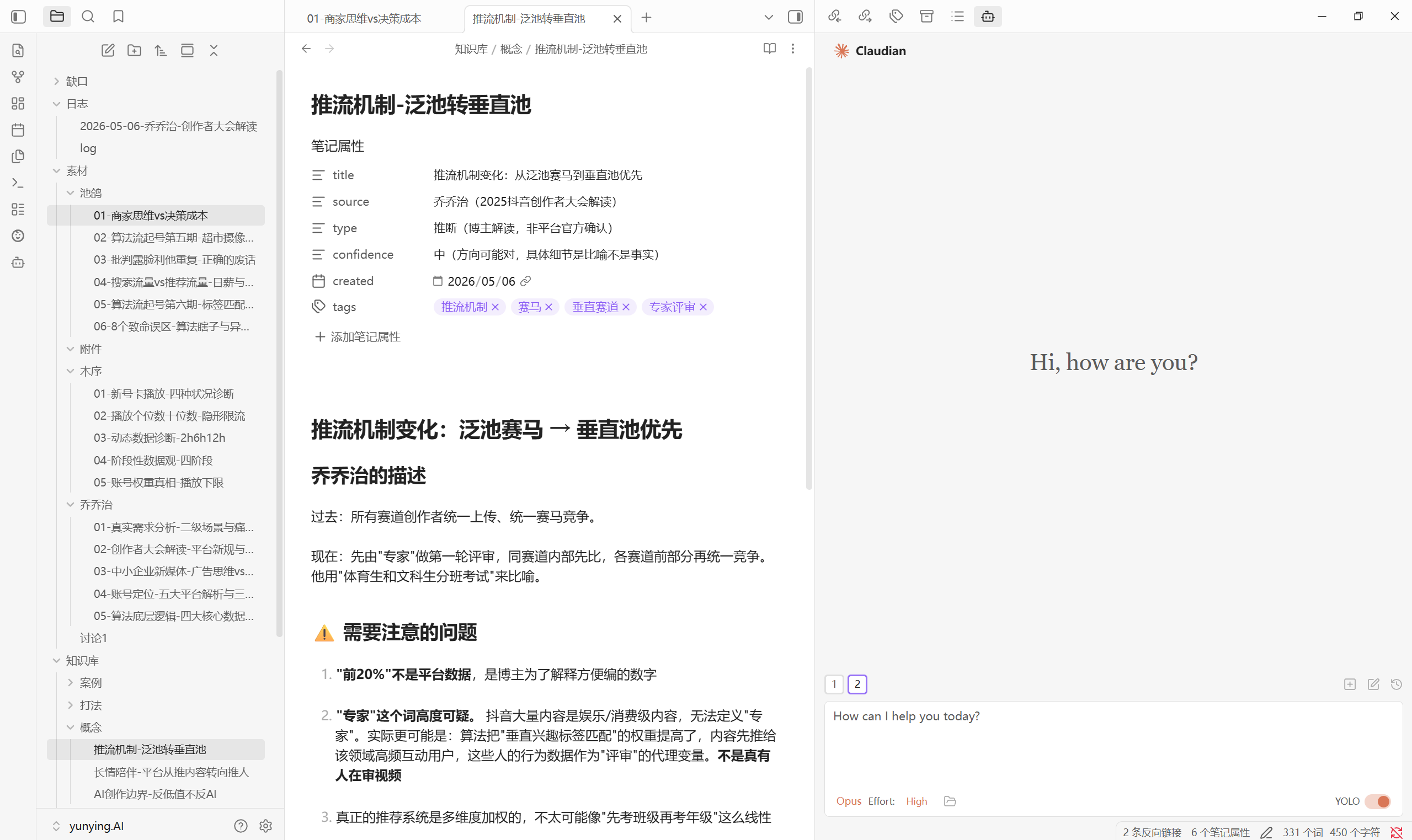This screenshot has height=840, width=1412.
Task: Open vault settings gear icon
Action: point(265,826)
